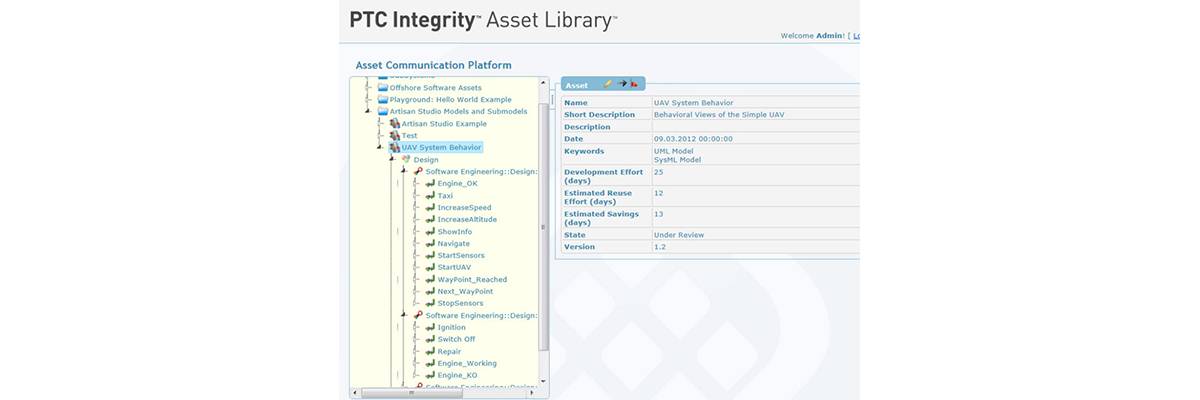This screenshot has width=1200, height=400.
Task: Collapse the Software Engineering::Design node above Ignition
Action: (405, 316)
